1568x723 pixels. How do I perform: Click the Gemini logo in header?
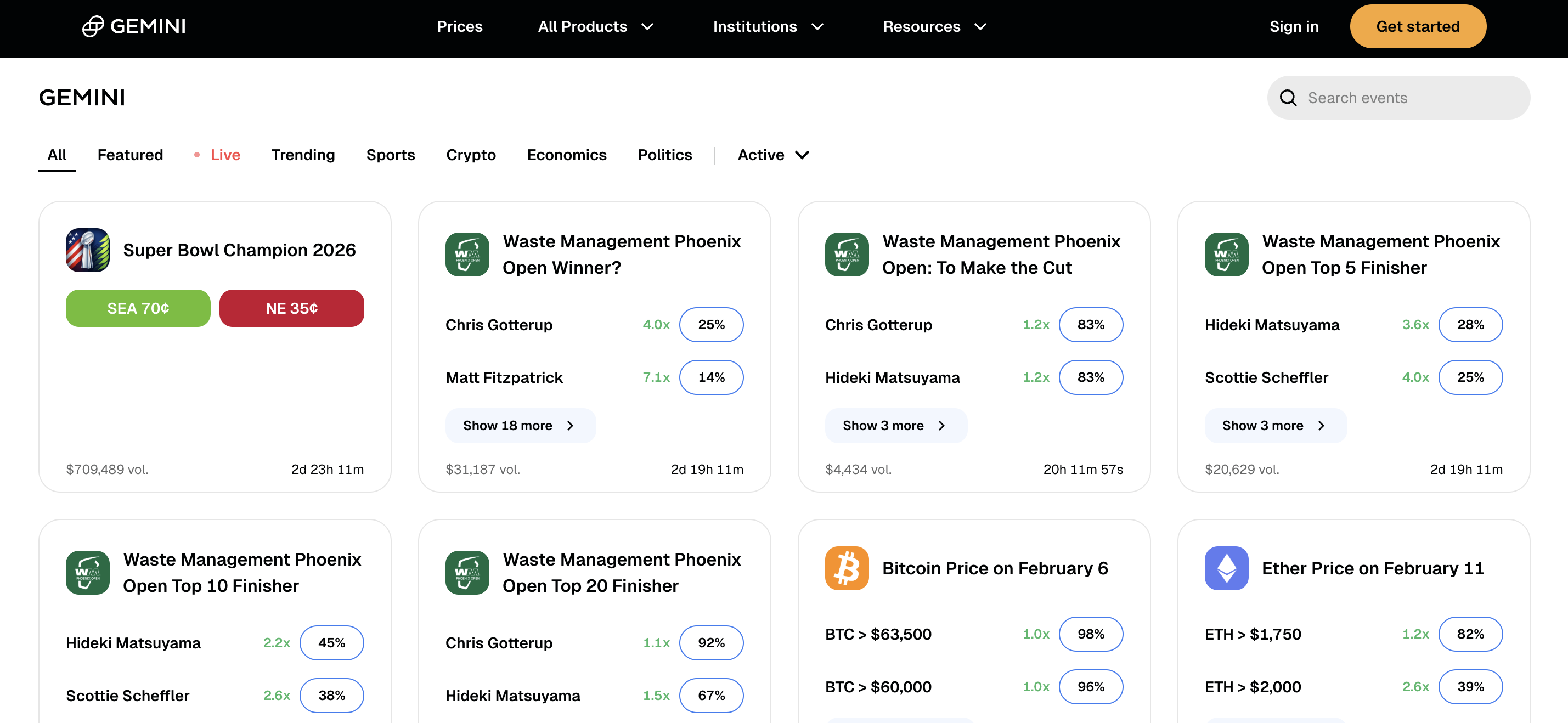click(134, 26)
